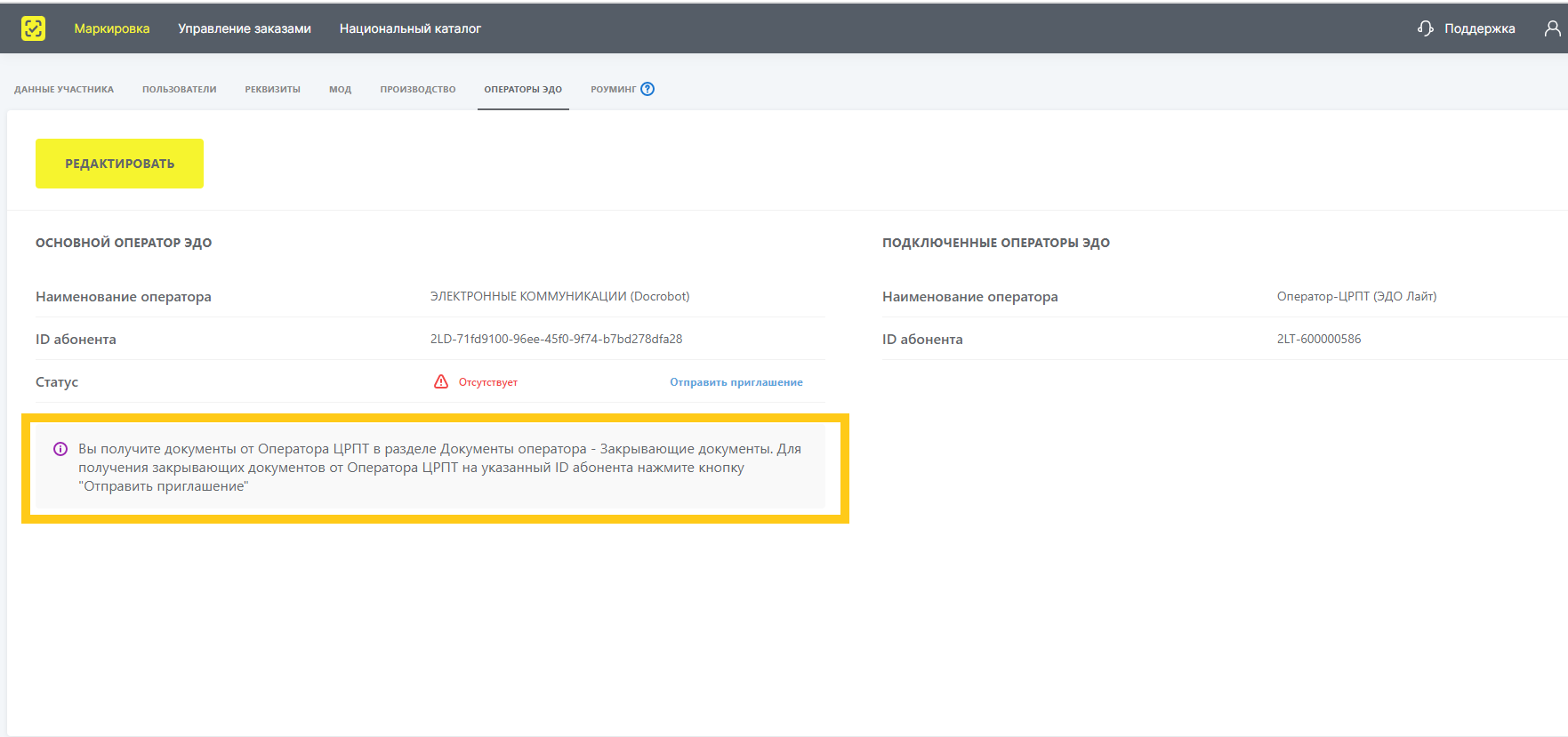The width and height of the screenshot is (1568, 737).
Task: Click the Статус row label
Action: (57, 382)
